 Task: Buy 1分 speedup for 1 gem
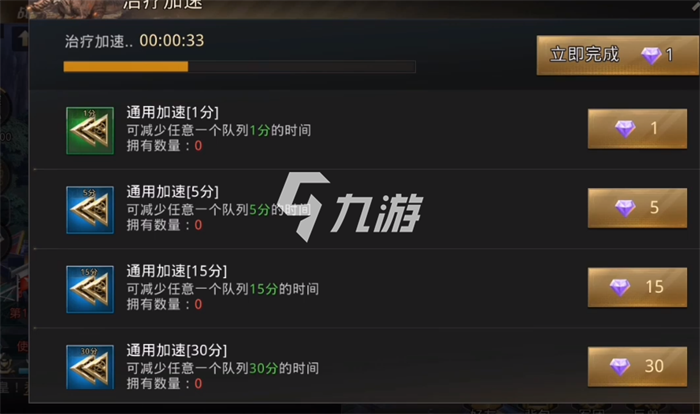point(637,129)
